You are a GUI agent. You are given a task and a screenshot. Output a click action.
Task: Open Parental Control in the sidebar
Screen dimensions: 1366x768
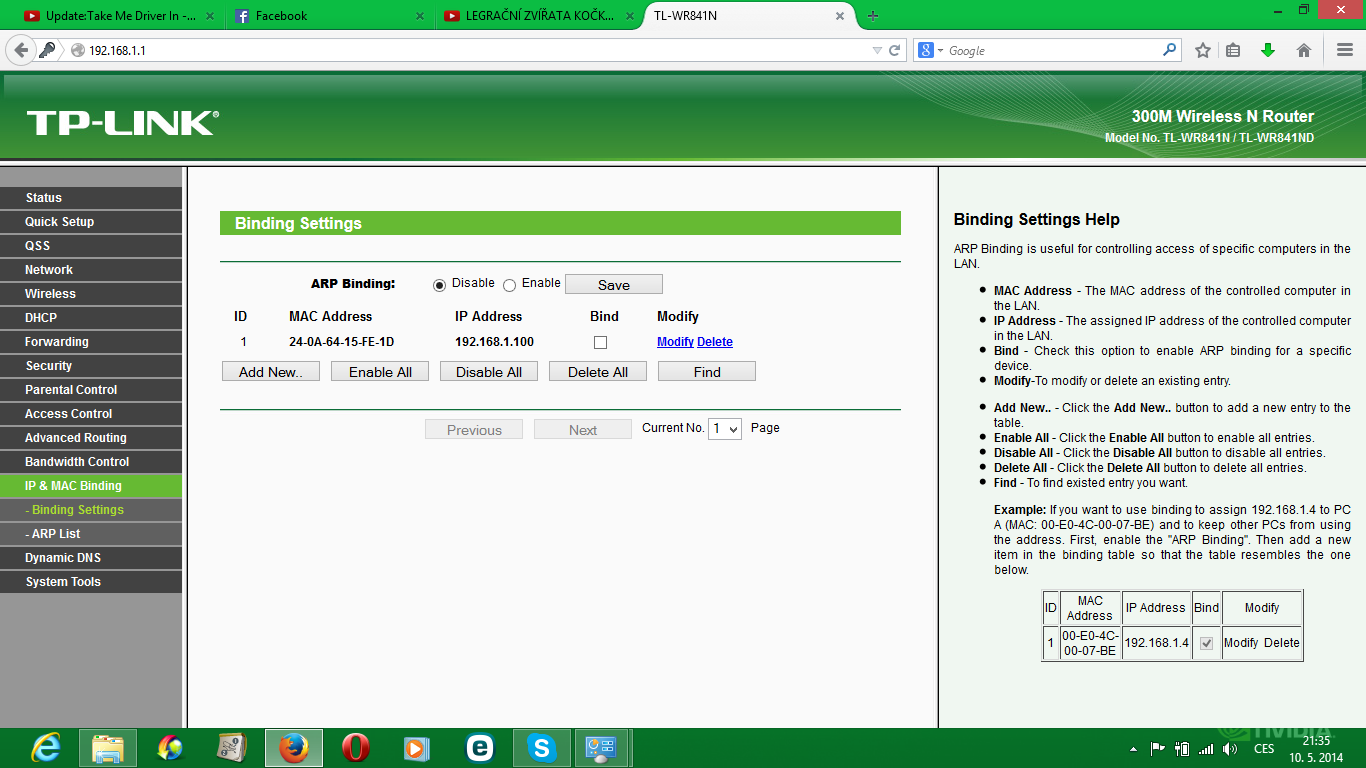point(91,390)
